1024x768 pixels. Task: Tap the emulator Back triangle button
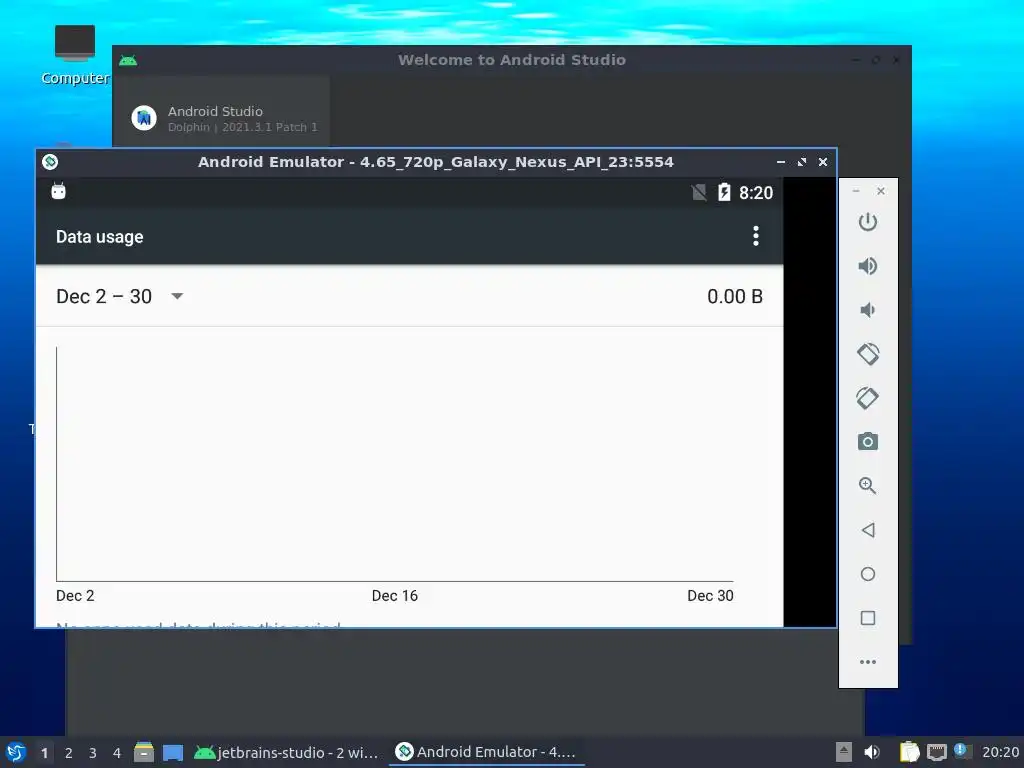tap(867, 530)
